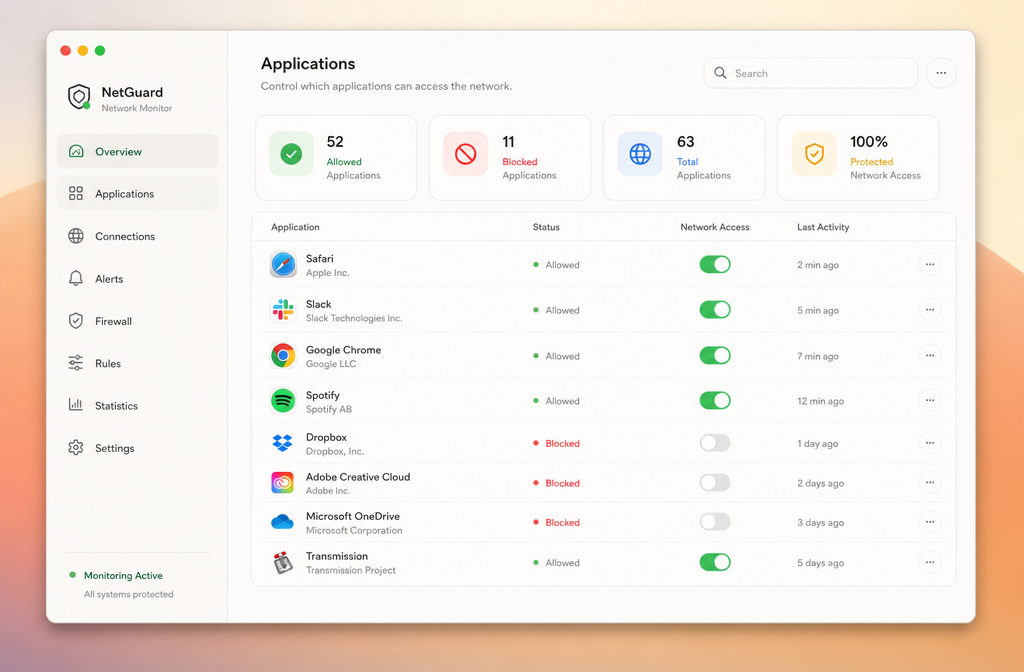Viewport: 1024px width, 672px height.
Task: Click the Applications grid icon in sidebar
Action: (76, 193)
